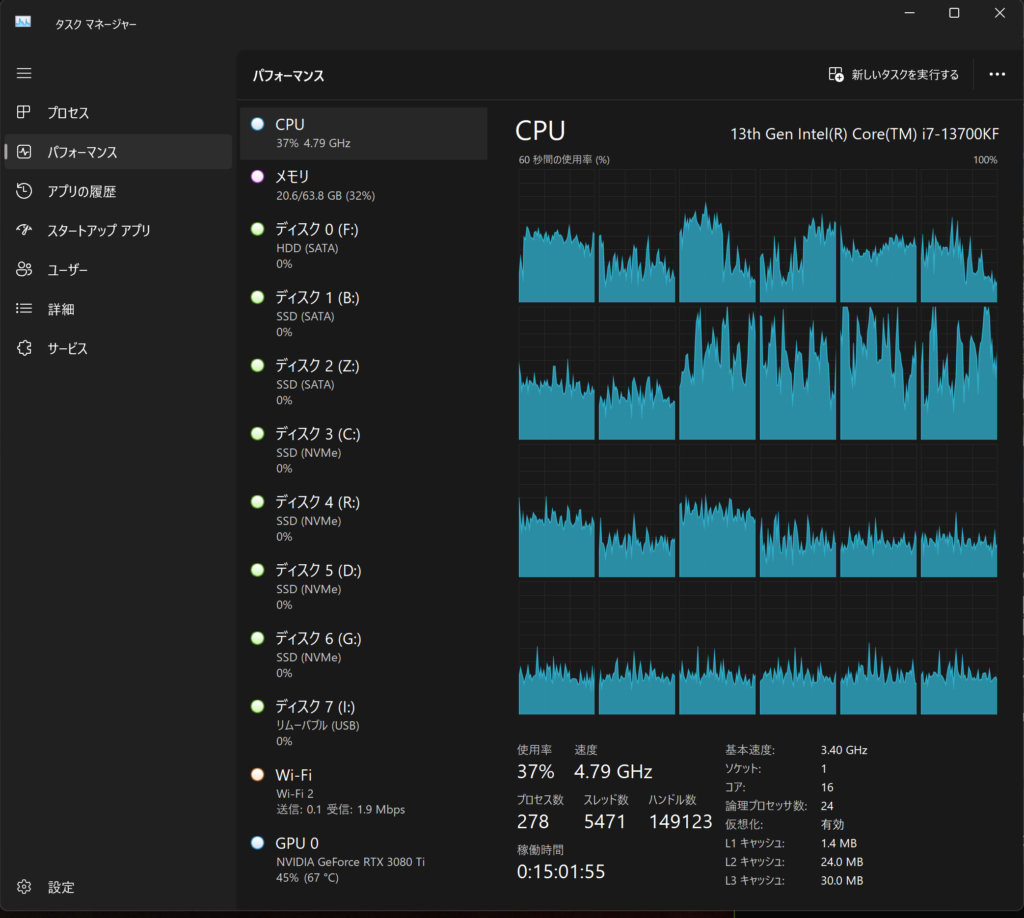Open the hamburger navigation menu icon
This screenshot has width=1024, height=918.
(24, 73)
